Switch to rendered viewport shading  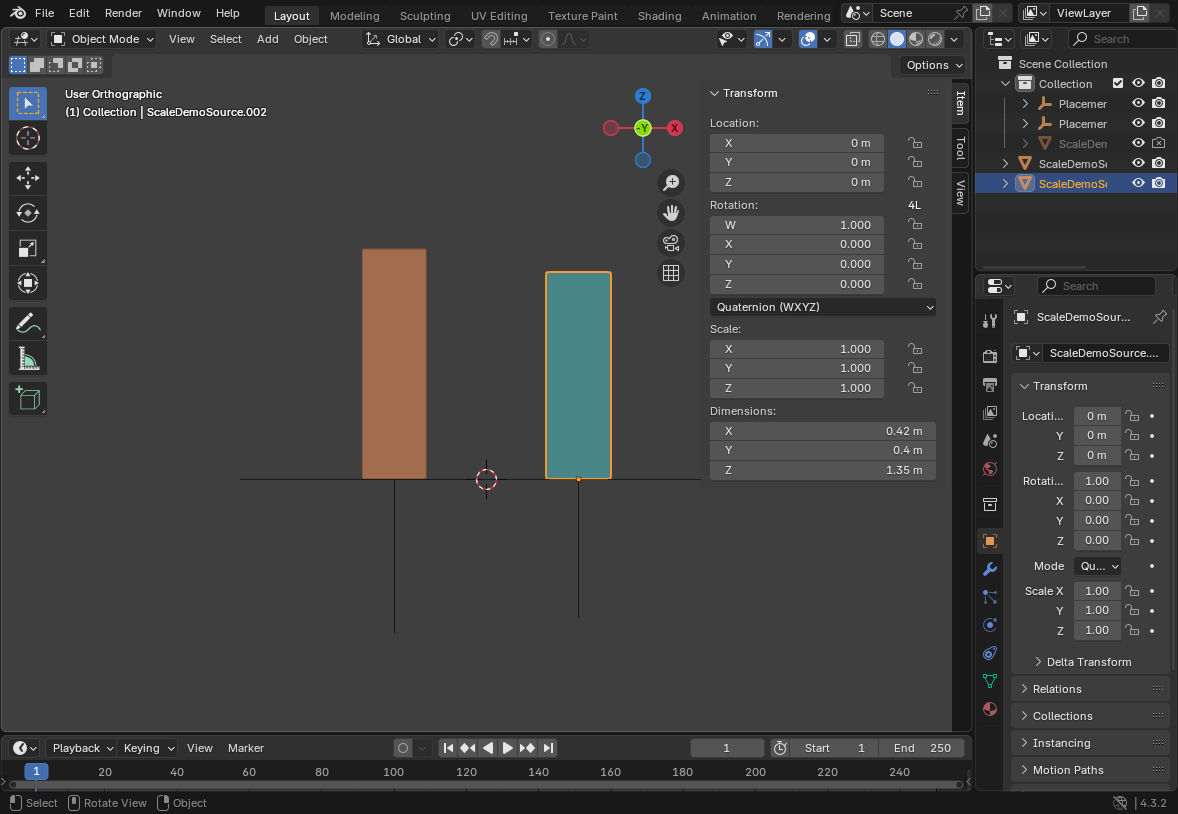point(935,39)
